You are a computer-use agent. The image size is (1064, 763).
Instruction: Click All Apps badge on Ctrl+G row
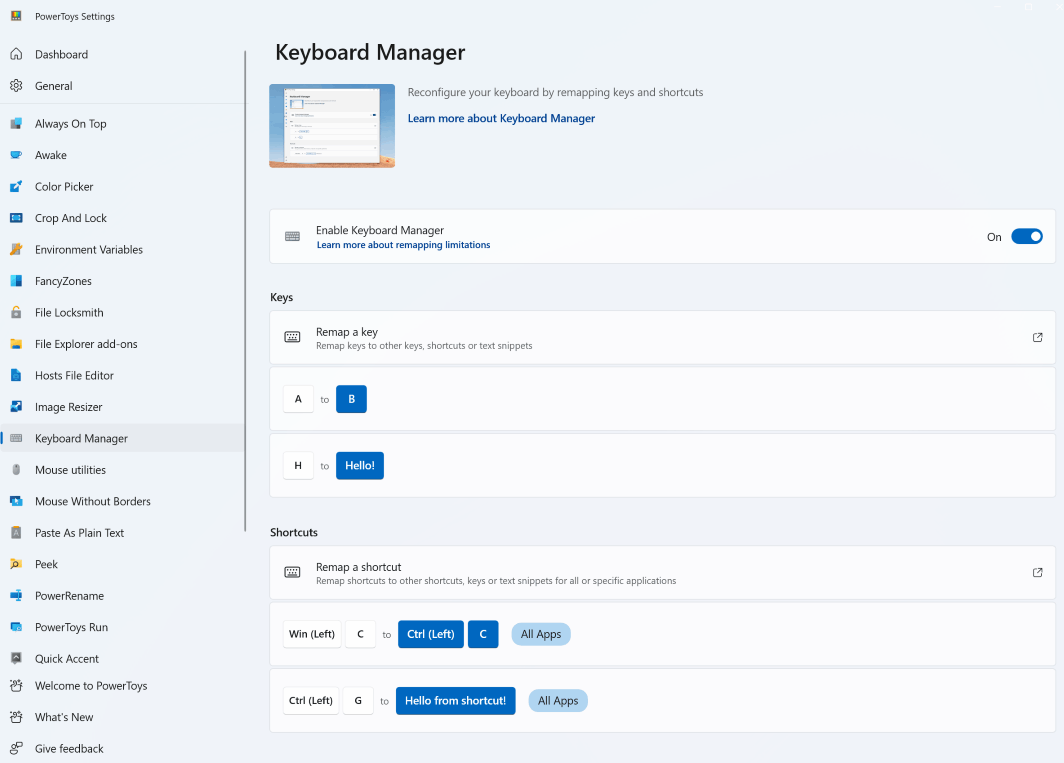pyautogui.click(x=558, y=701)
